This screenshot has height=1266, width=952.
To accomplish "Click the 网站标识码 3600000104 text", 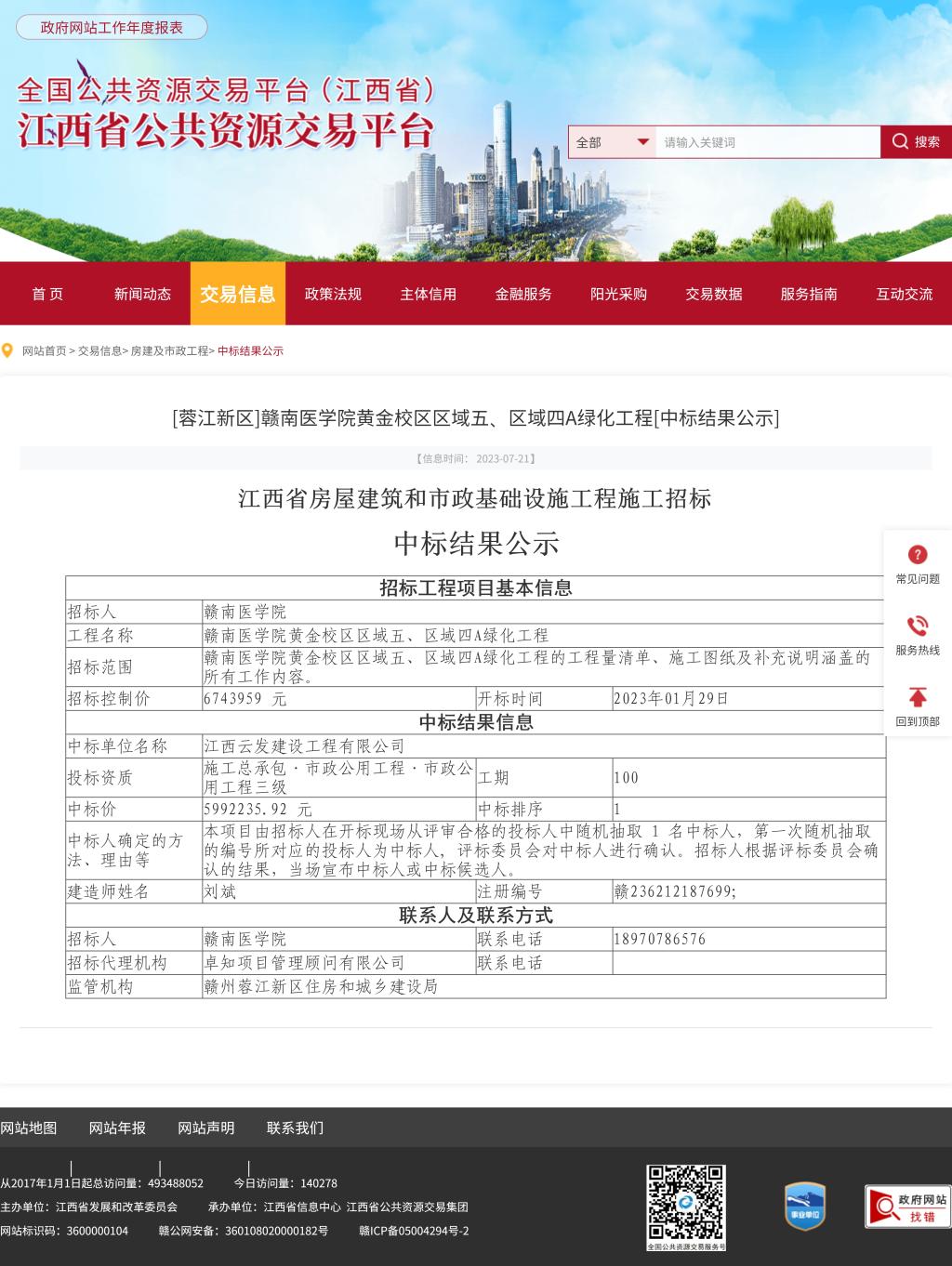I will [x=64, y=1231].
